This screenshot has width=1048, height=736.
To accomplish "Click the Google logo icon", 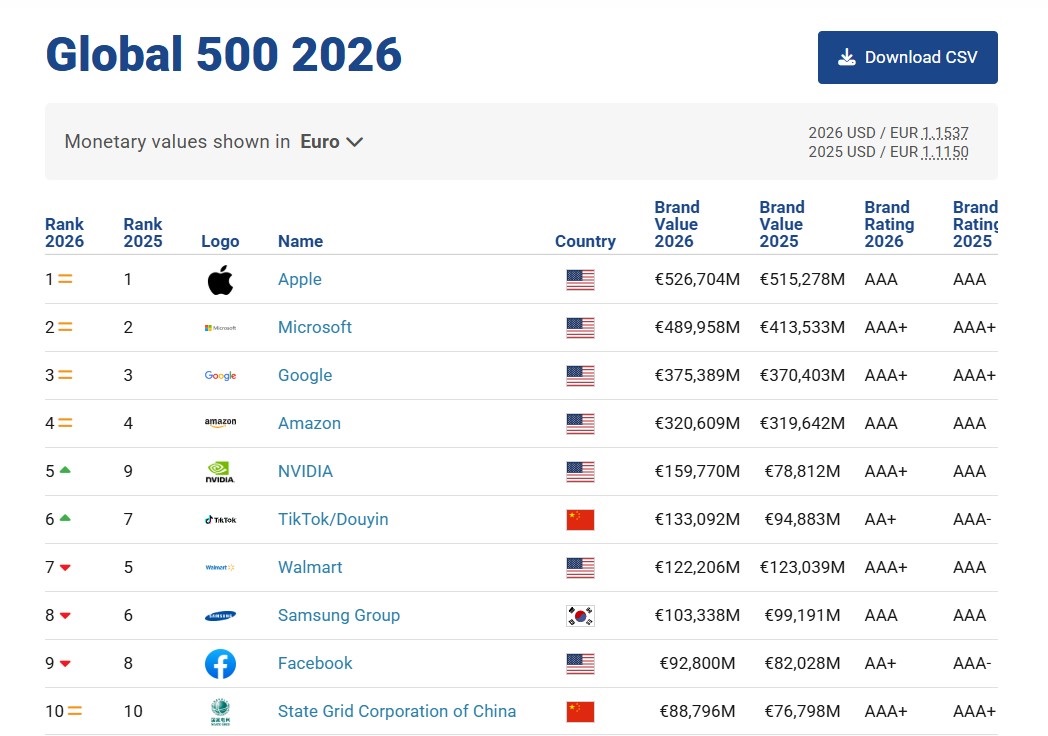I will [x=220, y=376].
